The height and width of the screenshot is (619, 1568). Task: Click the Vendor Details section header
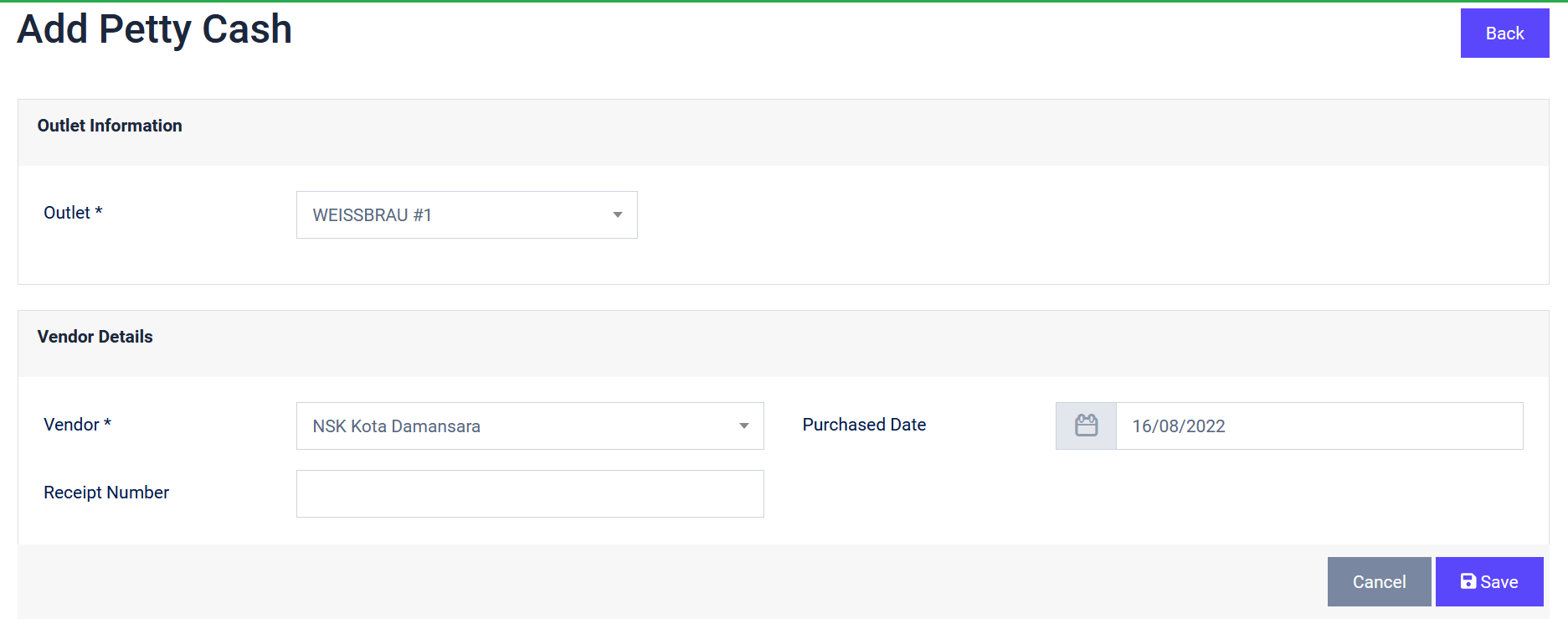(x=95, y=337)
